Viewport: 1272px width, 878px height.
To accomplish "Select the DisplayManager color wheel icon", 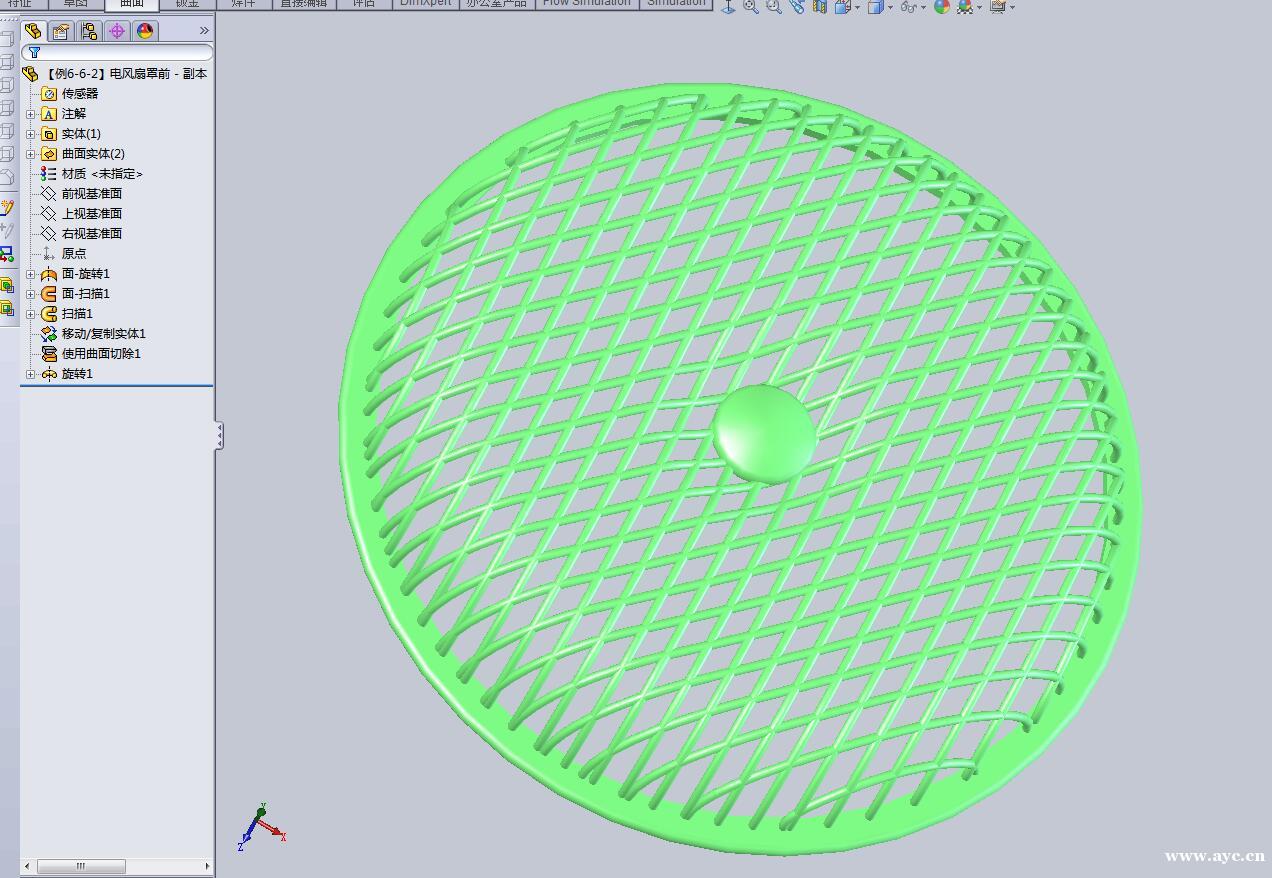I will pyautogui.click(x=145, y=31).
